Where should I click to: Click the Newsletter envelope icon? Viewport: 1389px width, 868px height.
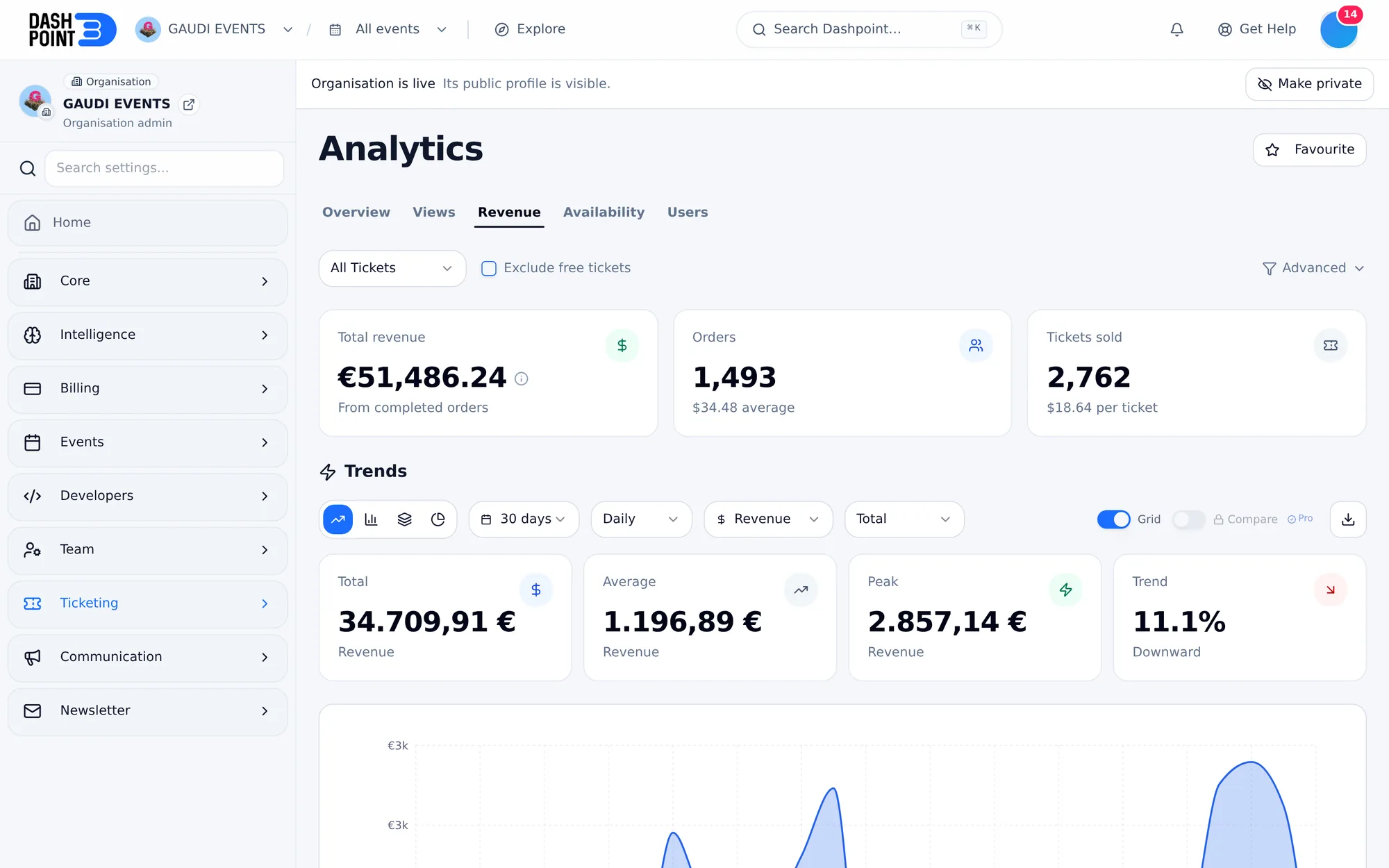pyautogui.click(x=33, y=710)
